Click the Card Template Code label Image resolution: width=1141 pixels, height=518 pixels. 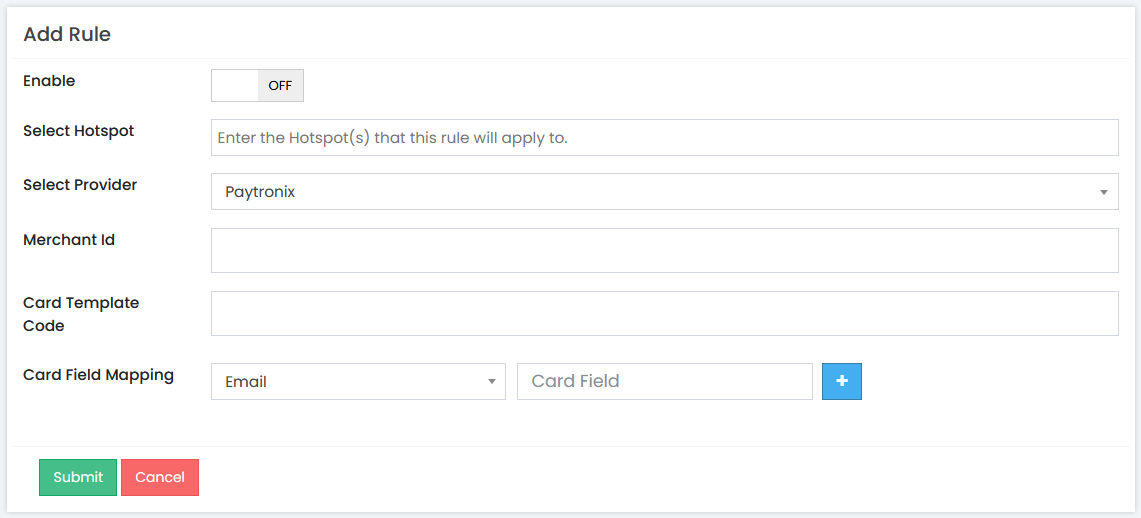point(81,314)
